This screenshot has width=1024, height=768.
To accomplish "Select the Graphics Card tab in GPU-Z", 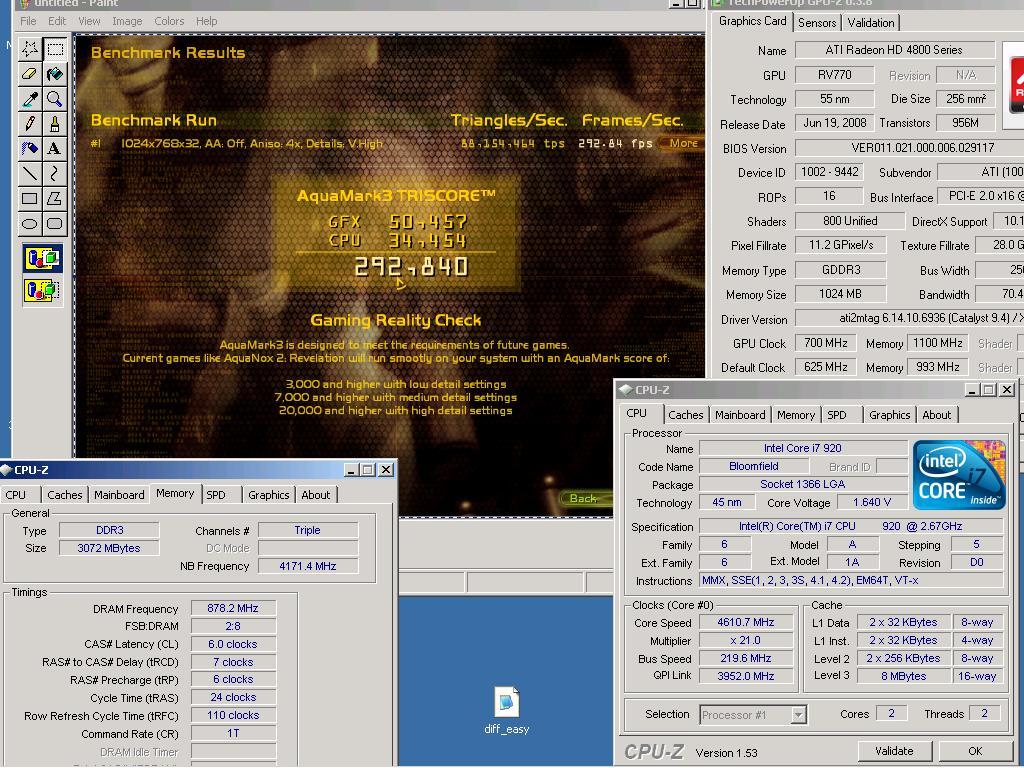I will pos(752,22).
